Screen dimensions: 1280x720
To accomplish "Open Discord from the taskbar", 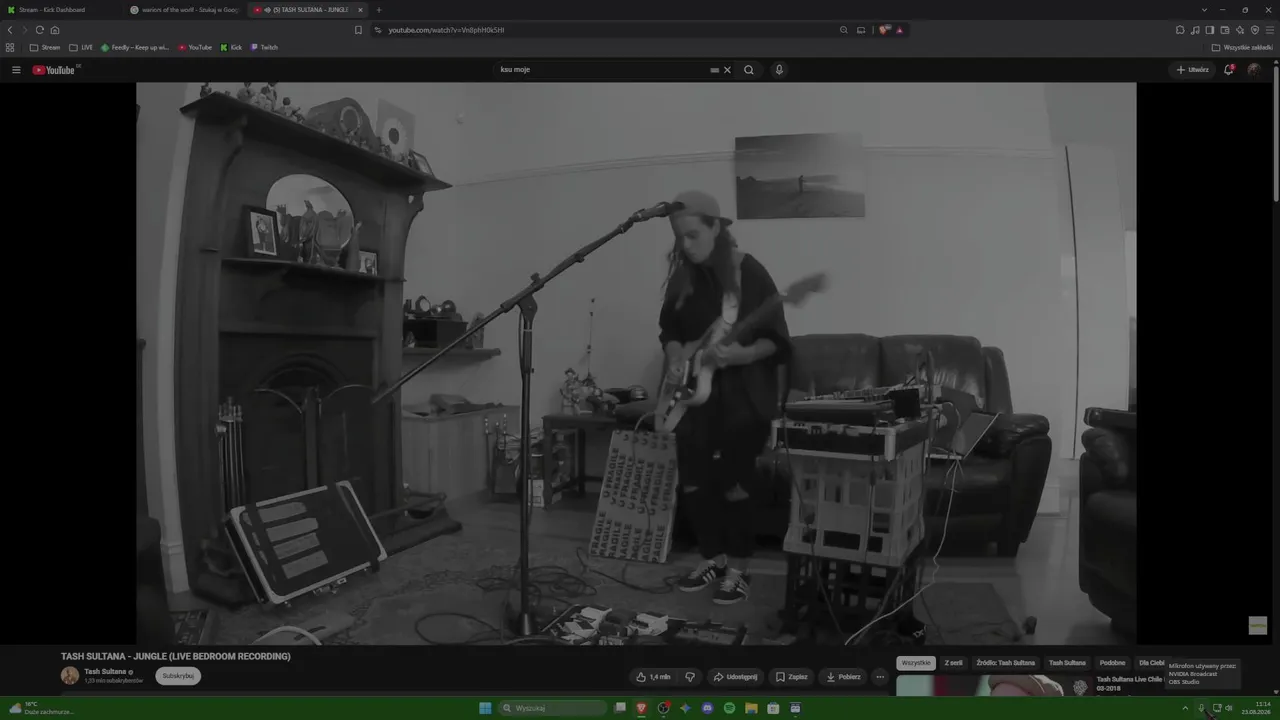I will [x=707, y=708].
